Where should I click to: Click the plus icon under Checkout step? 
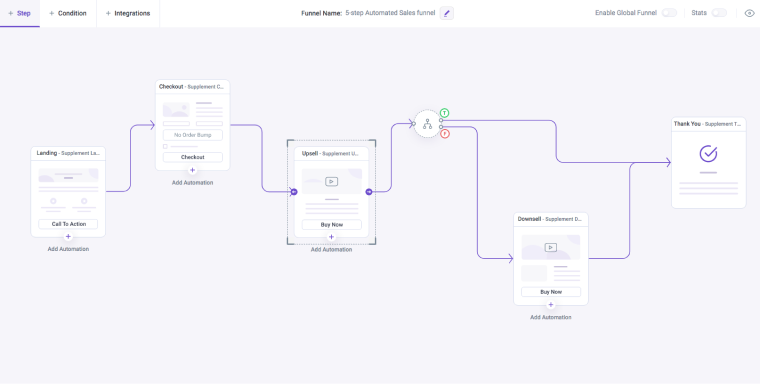pyautogui.click(x=192, y=170)
